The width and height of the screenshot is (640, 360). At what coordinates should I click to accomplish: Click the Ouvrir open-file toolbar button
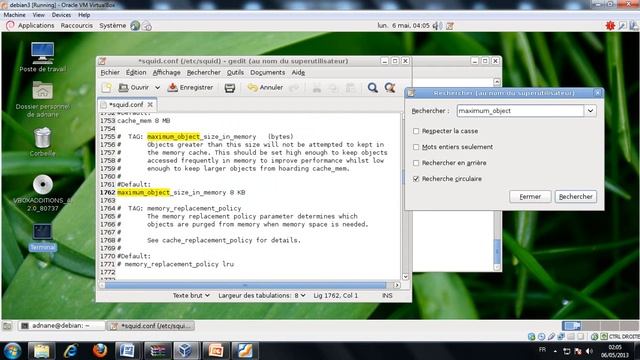pyautogui.click(x=134, y=87)
